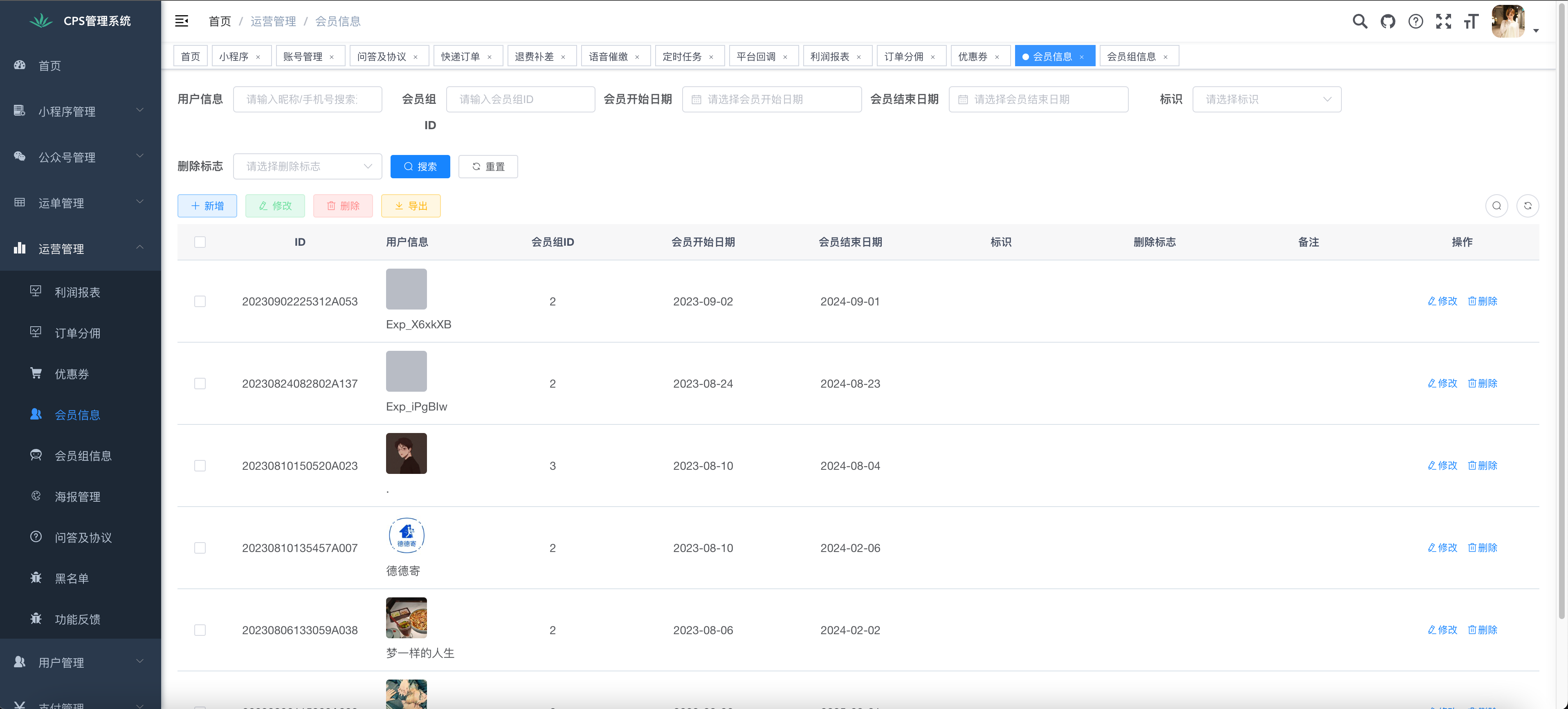
Task: Focus the 用户信息 search input
Action: coord(308,99)
